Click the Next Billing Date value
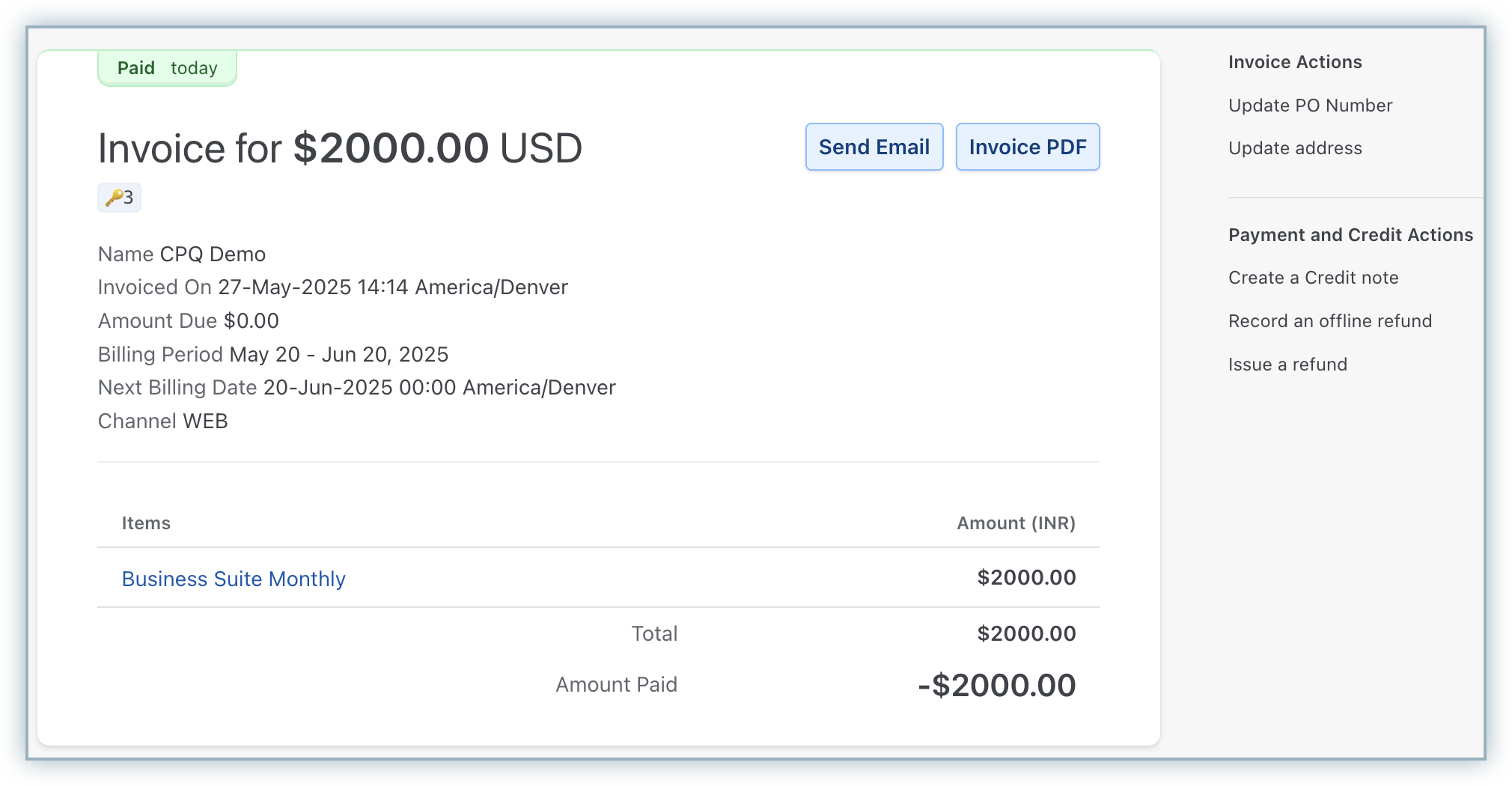Image resolution: width=1512 pixels, height=786 pixels. pyautogui.click(x=439, y=388)
